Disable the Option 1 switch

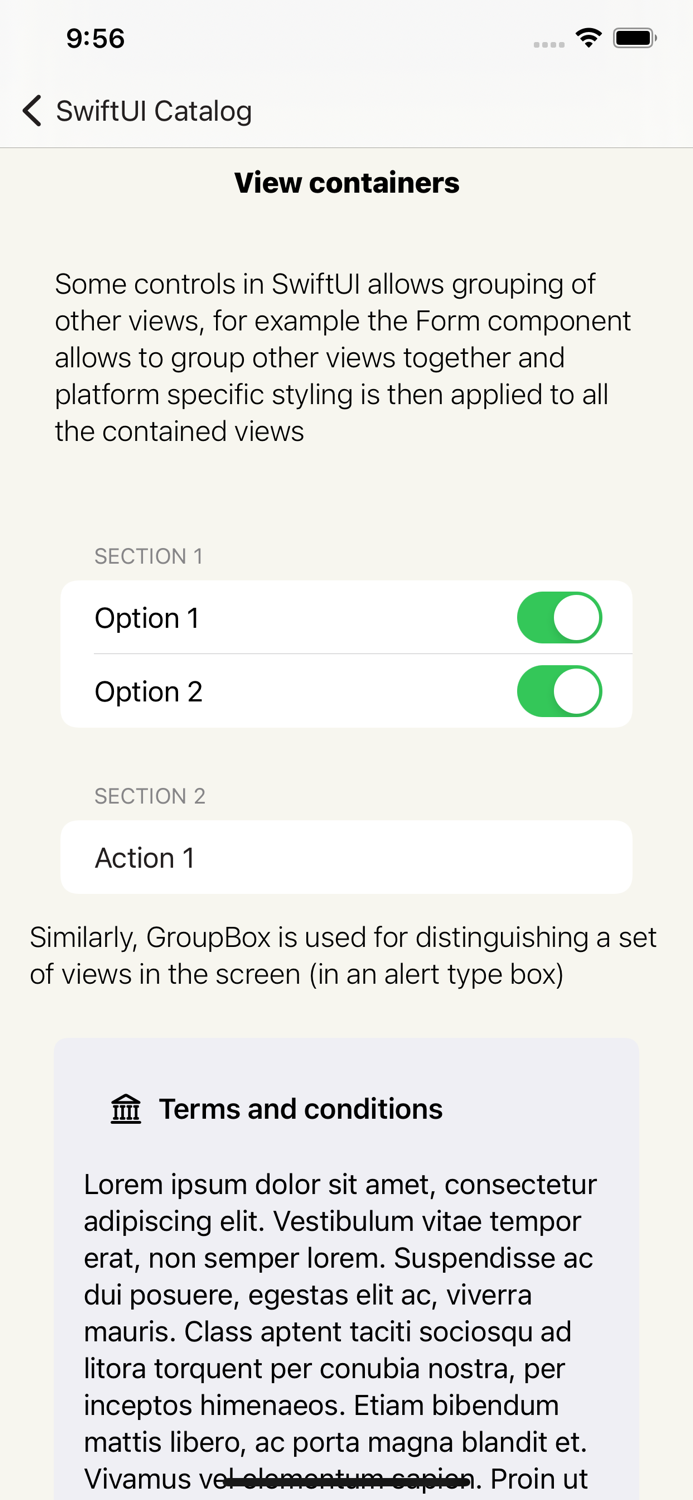[560, 617]
